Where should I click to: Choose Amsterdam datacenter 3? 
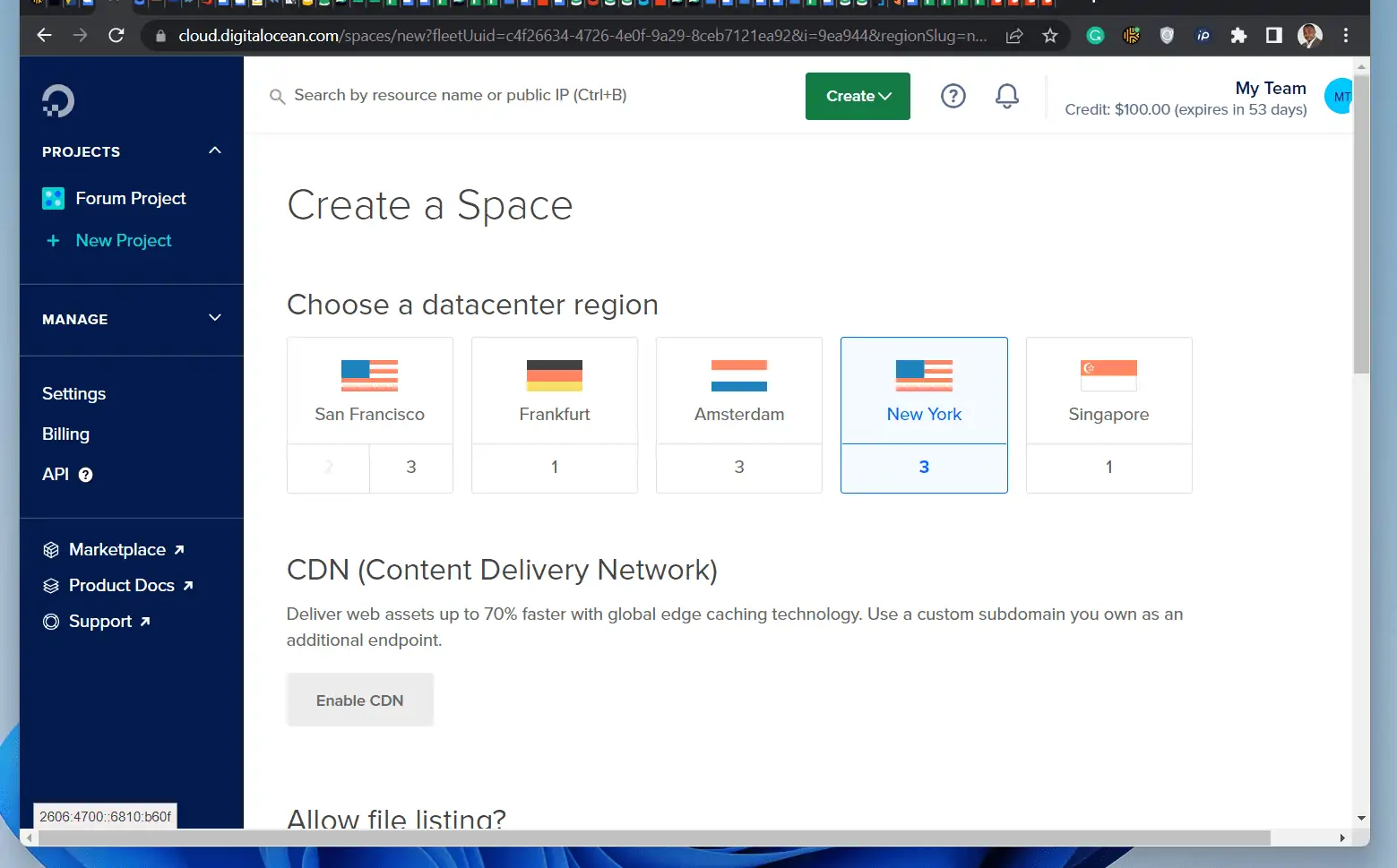pyautogui.click(x=739, y=468)
